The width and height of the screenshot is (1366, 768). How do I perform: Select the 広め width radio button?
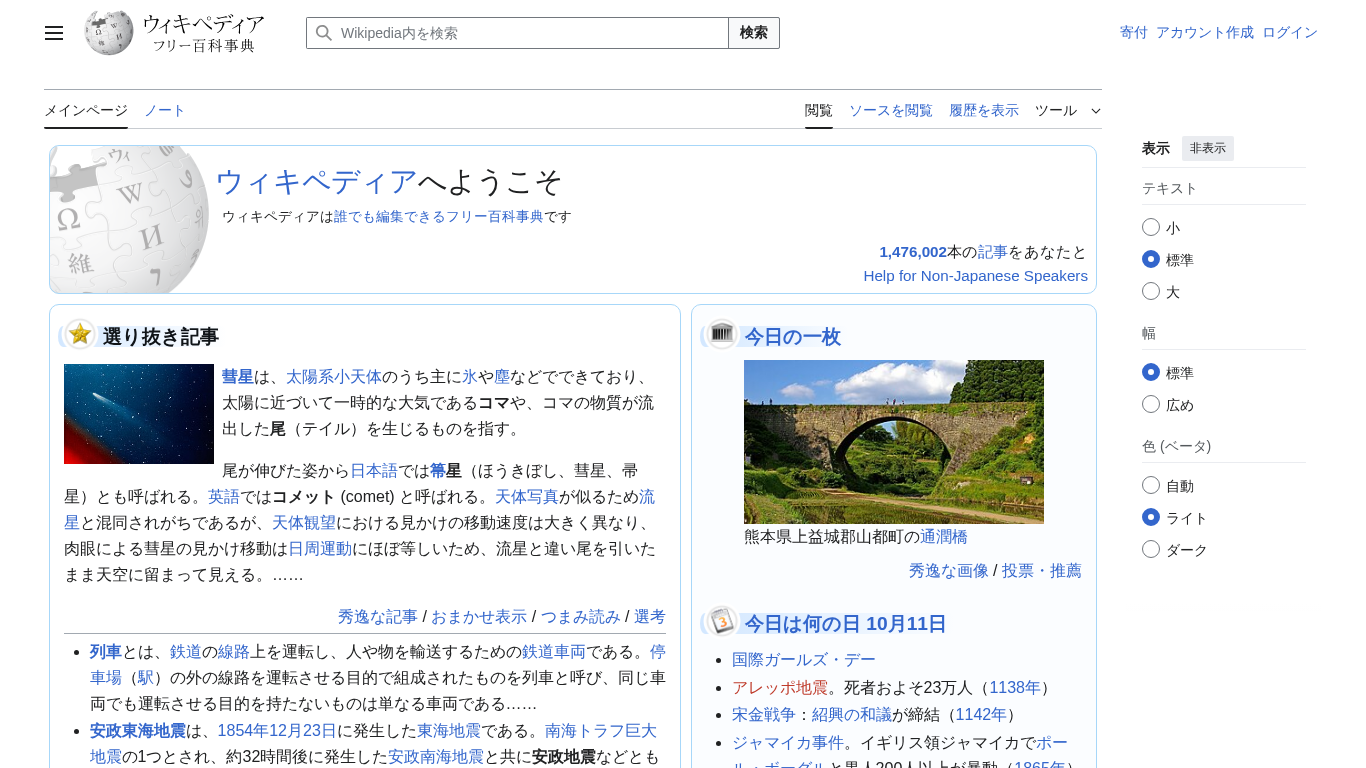[1151, 405]
